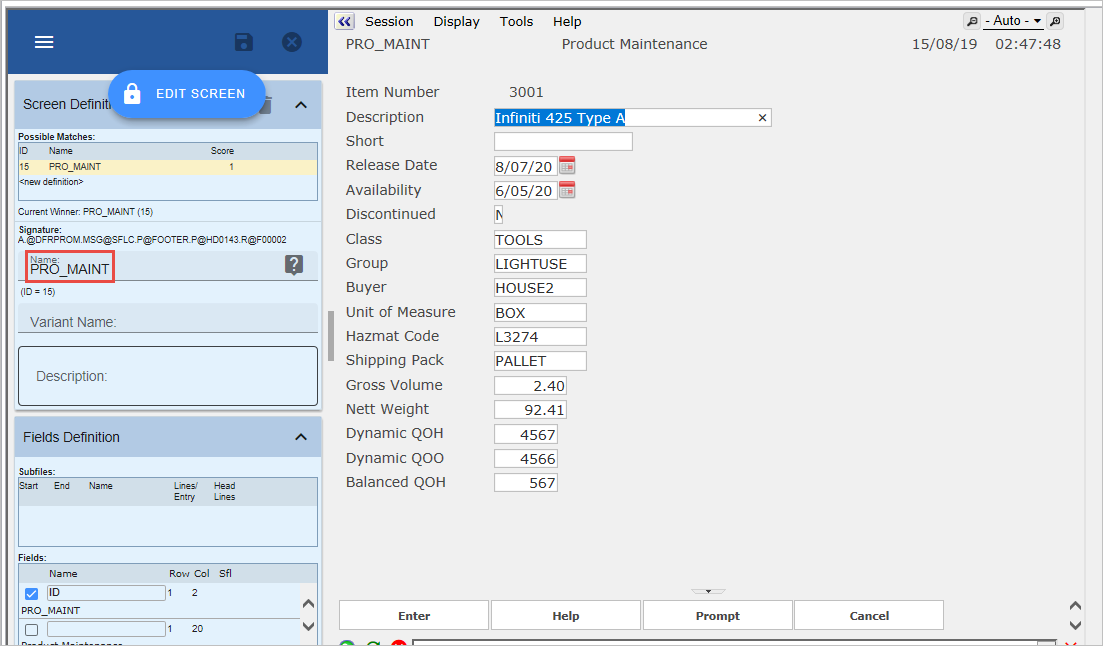Select PRO_MAINT row in Possible Matches
The image size is (1103, 646).
tap(167, 167)
